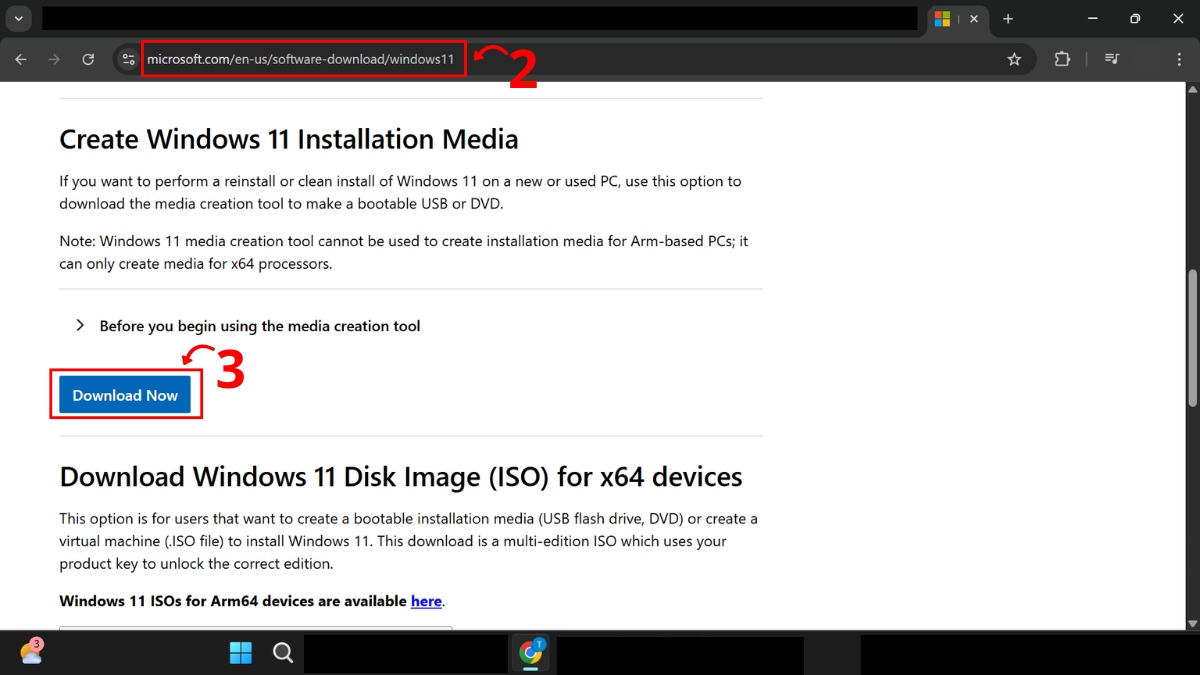Image resolution: width=1200 pixels, height=675 pixels.
Task: Open the media controls icon in toolbar
Action: click(1111, 59)
